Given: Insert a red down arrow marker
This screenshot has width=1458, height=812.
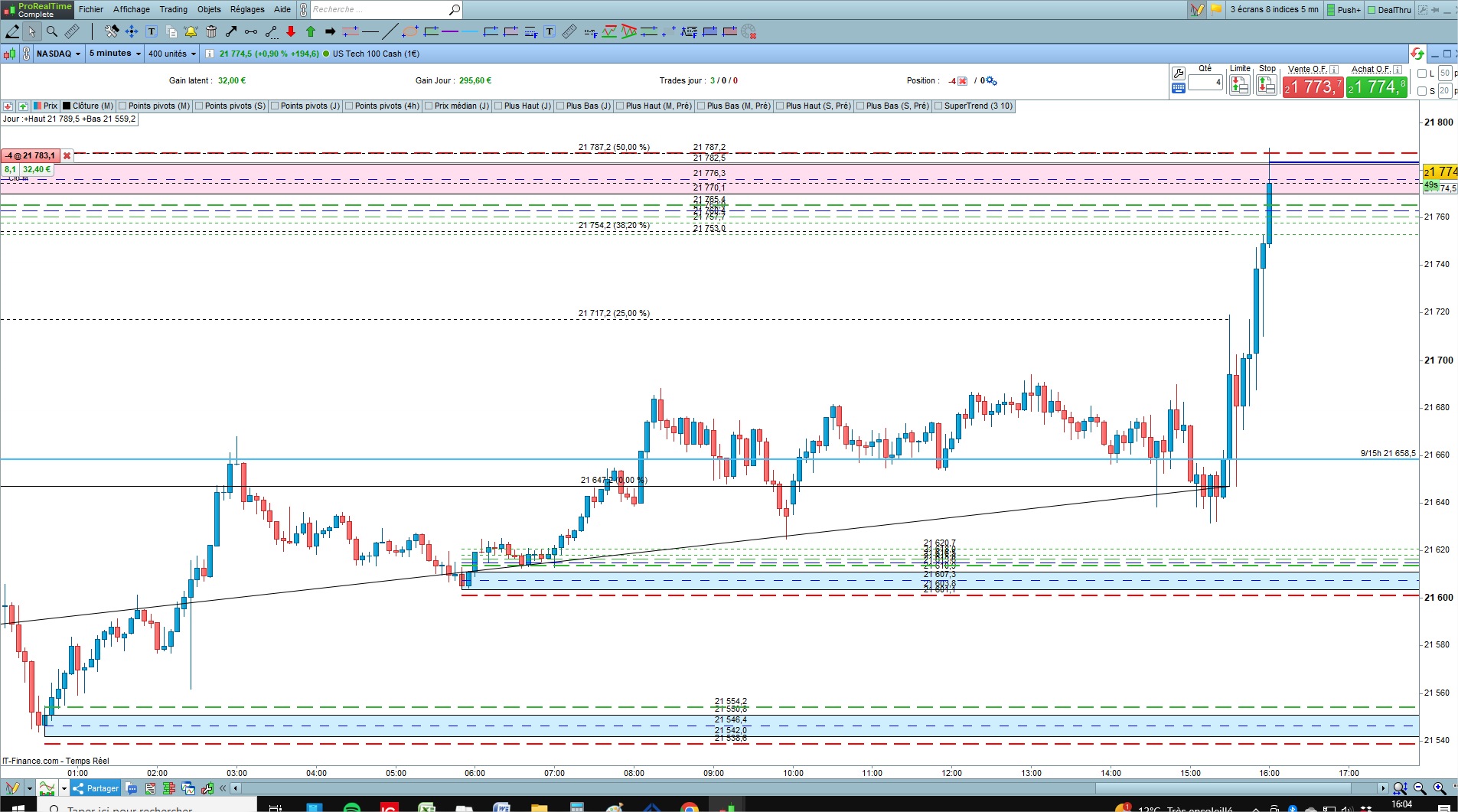Looking at the screenshot, I should tap(291, 31).
